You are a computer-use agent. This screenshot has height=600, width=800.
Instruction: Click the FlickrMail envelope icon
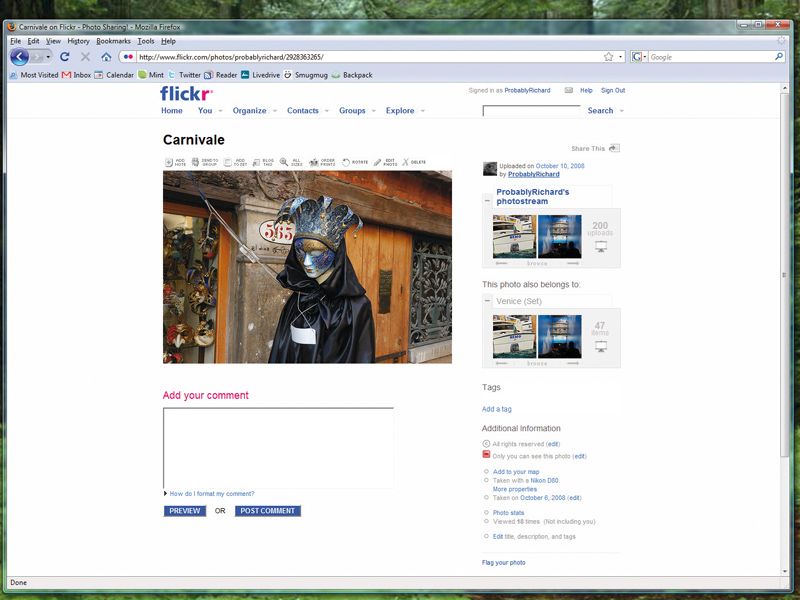568,90
